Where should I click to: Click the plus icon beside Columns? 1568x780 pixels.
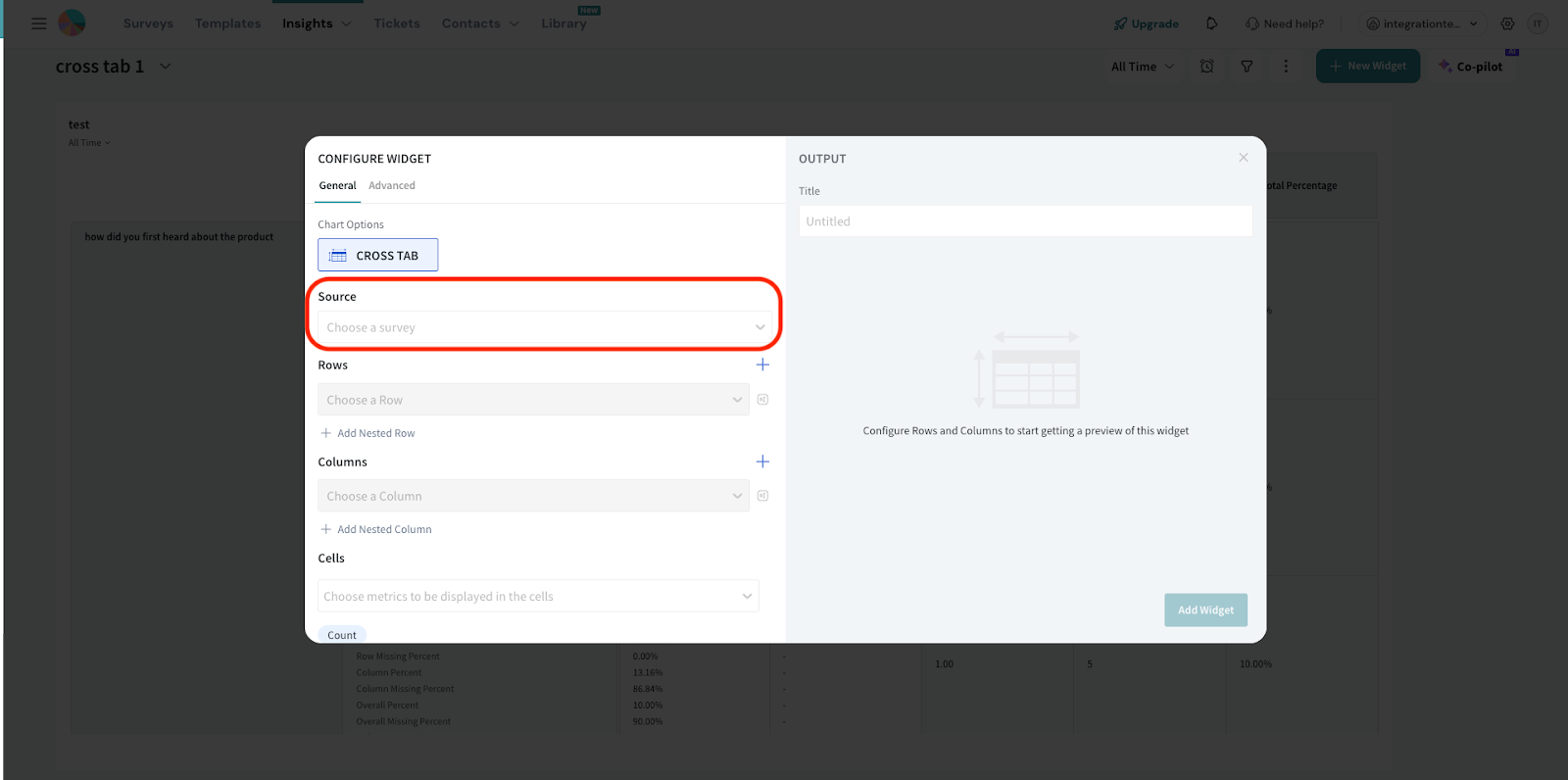(762, 462)
